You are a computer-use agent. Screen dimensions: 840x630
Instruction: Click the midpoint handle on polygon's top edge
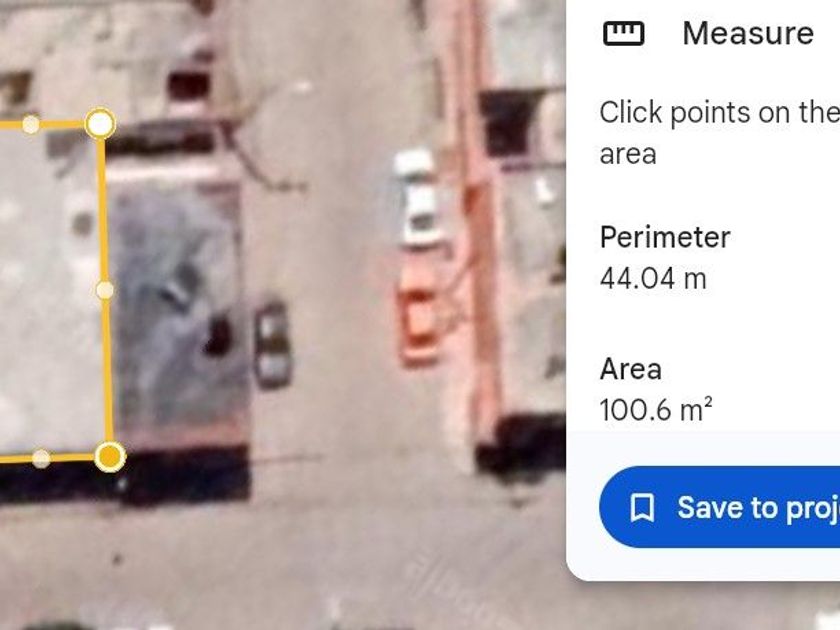pyautogui.click(x=31, y=124)
